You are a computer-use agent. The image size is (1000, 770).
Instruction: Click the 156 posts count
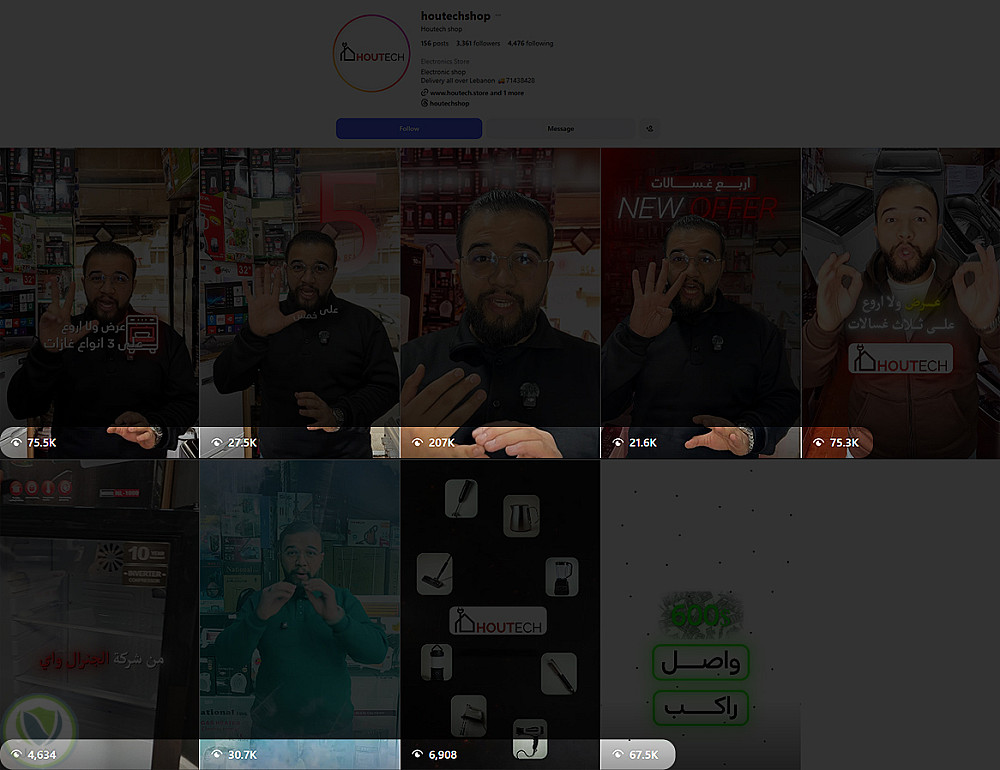434,43
